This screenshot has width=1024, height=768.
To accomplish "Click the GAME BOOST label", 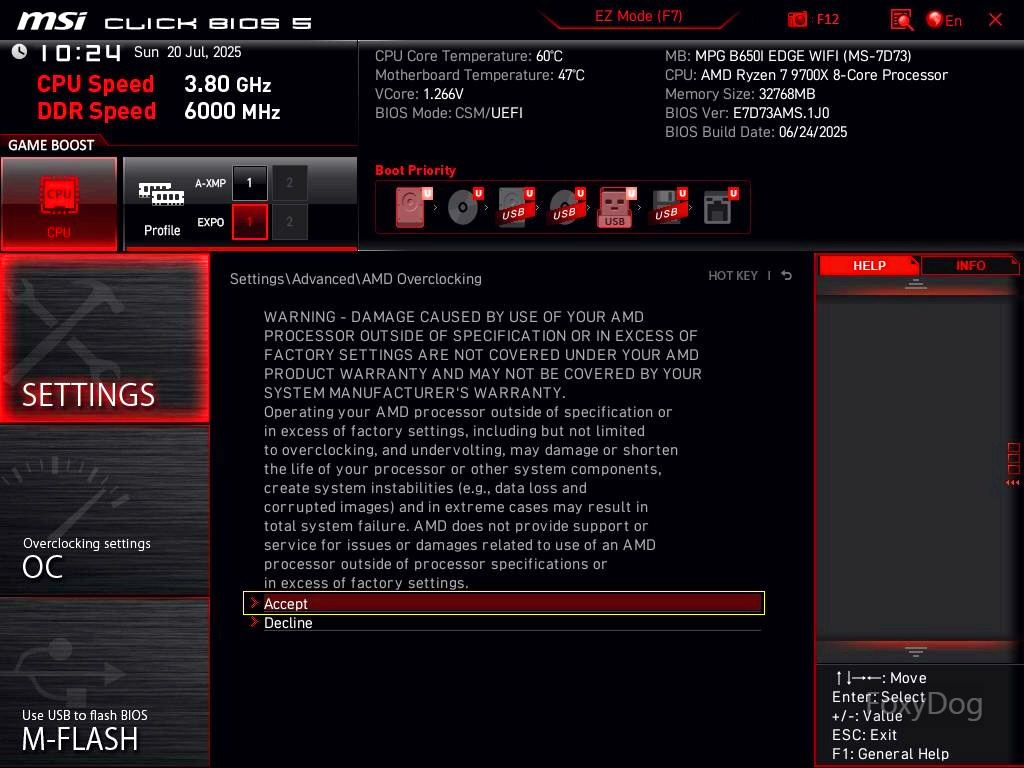I will 51,145.
